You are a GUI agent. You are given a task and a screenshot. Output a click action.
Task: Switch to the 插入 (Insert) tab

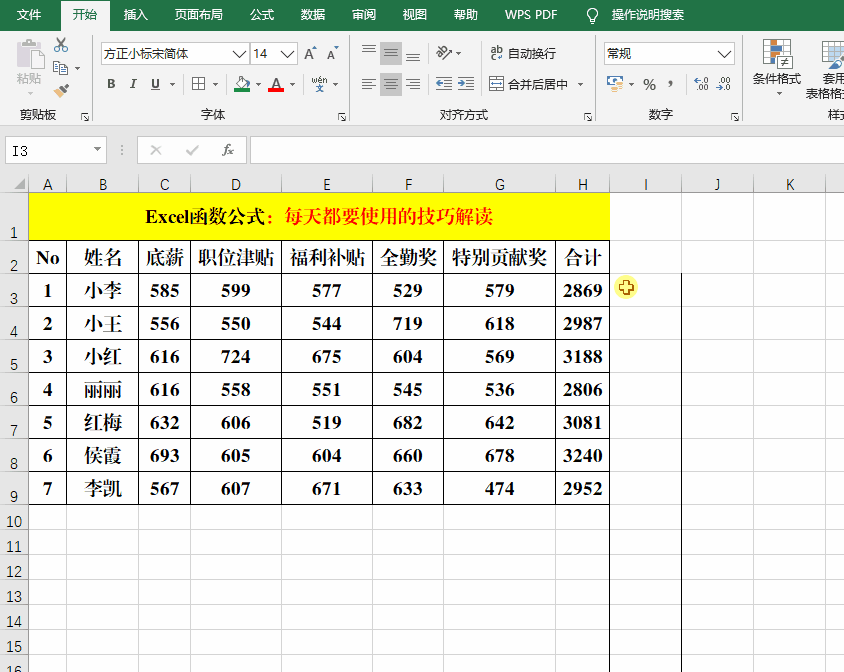click(135, 15)
